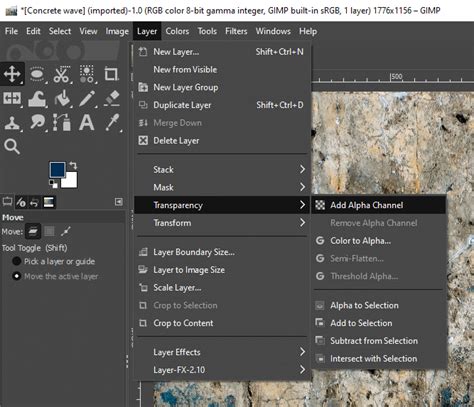This screenshot has width=474, height=407.
Task: Expand the Layer Effects submenu
Action: pos(222,352)
